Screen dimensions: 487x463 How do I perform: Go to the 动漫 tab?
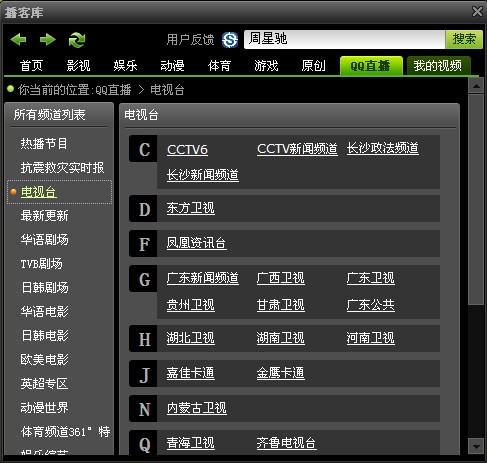coord(172,66)
